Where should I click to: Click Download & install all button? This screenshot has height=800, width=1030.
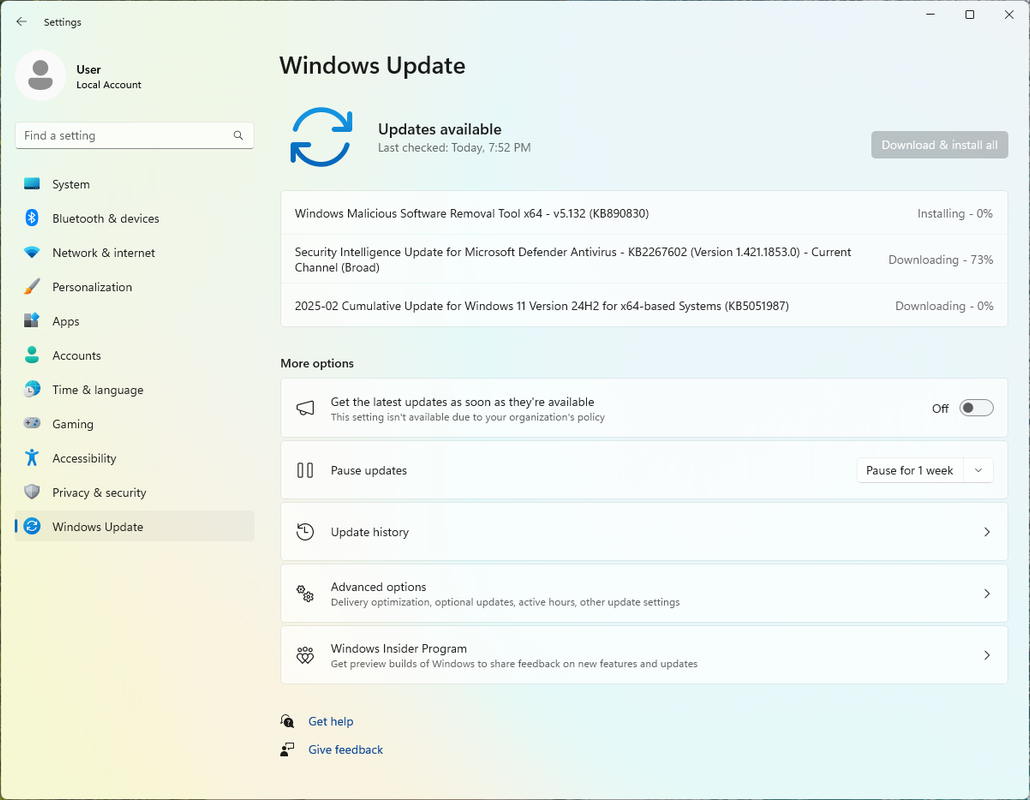pyautogui.click(x=939, y=145)
